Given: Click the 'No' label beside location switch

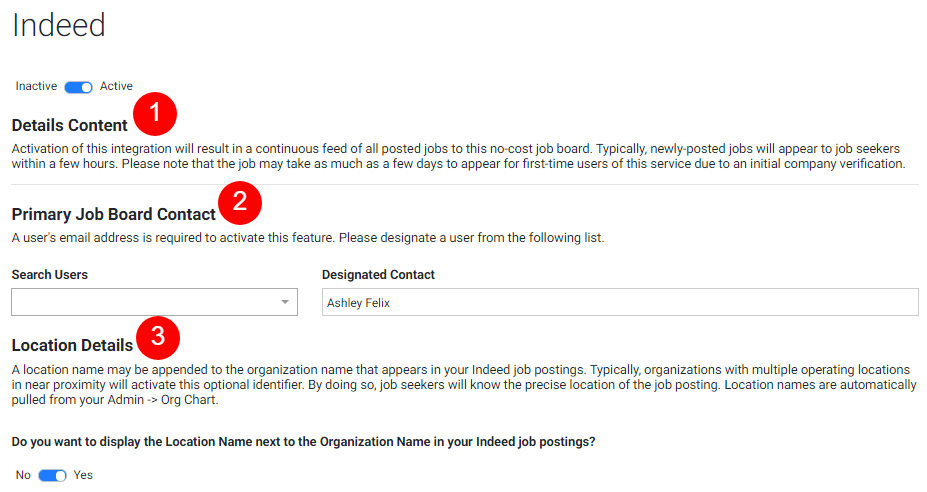Looking at the screenshot, I should pos(23,475).
